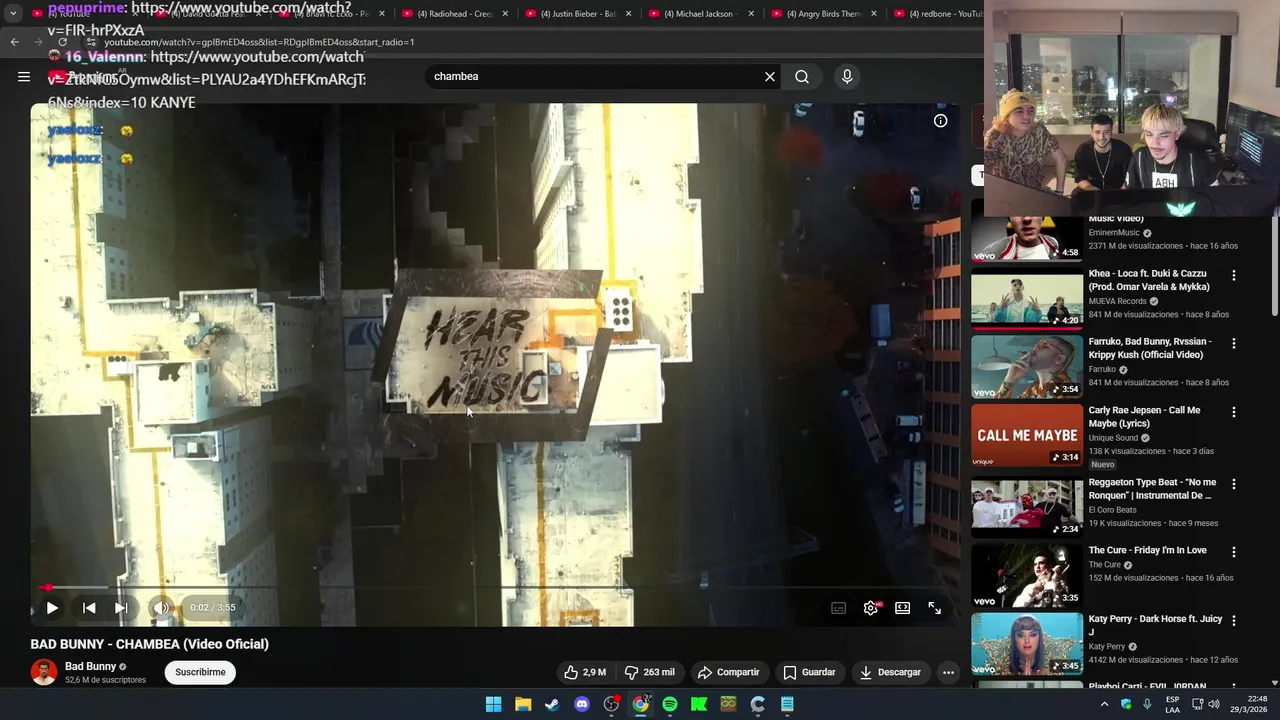This screenshot has height=720, width=1280.
Task: Open options for Krippy Kush video
Action: [1233, 343]
